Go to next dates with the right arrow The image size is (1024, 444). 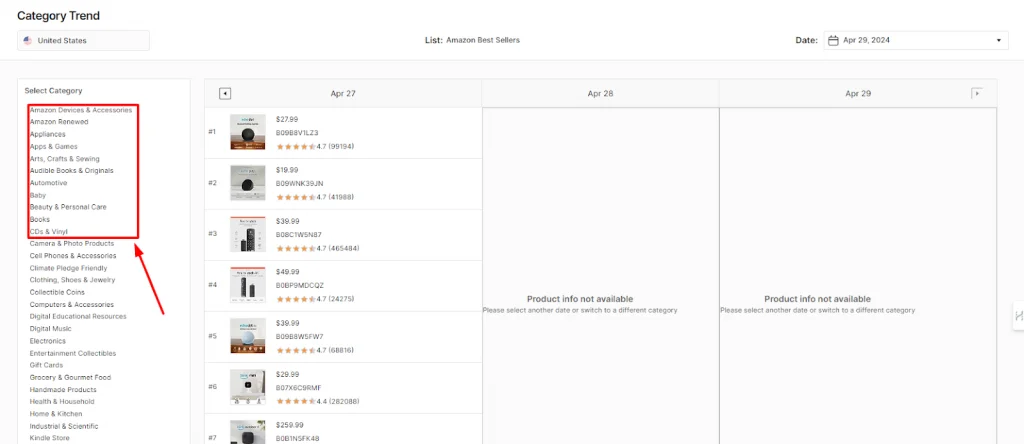[x=977, y=93]
